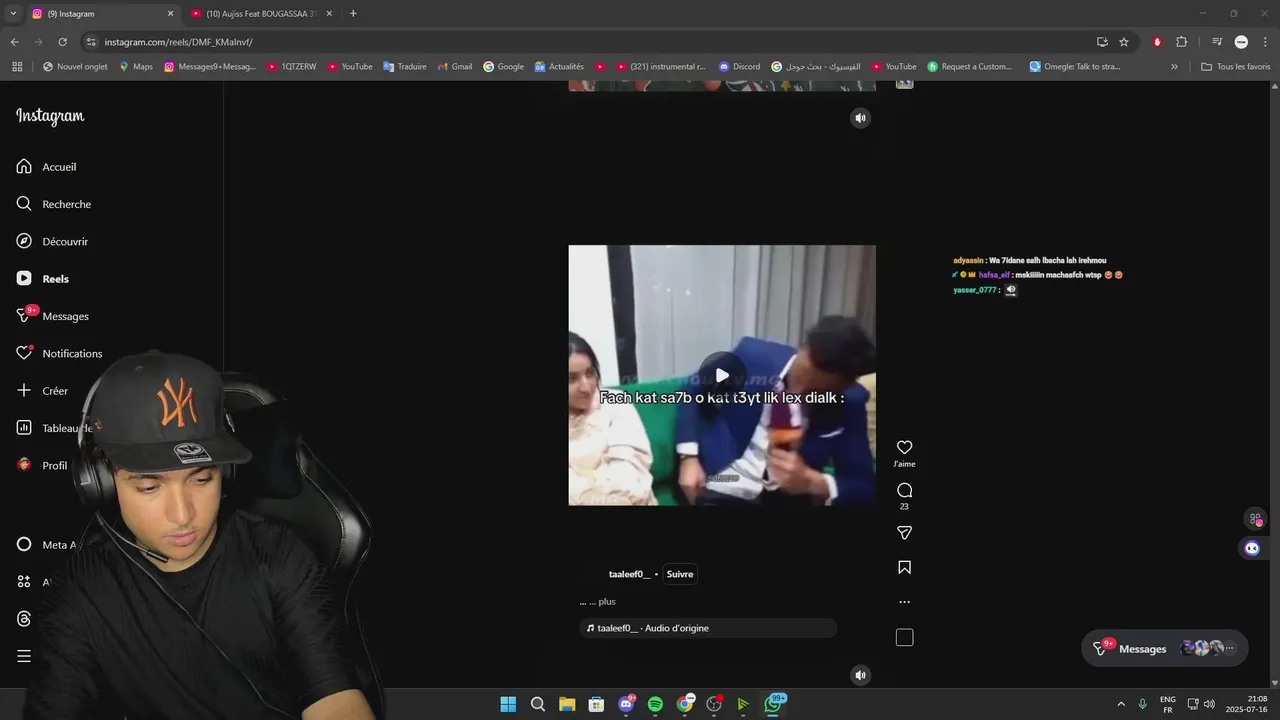Image resolution: width=1280 pixels, height=720 pixels.
Task: Open the reel's three-dot more options
Action: pyautogui.click(x=904, y=602)
